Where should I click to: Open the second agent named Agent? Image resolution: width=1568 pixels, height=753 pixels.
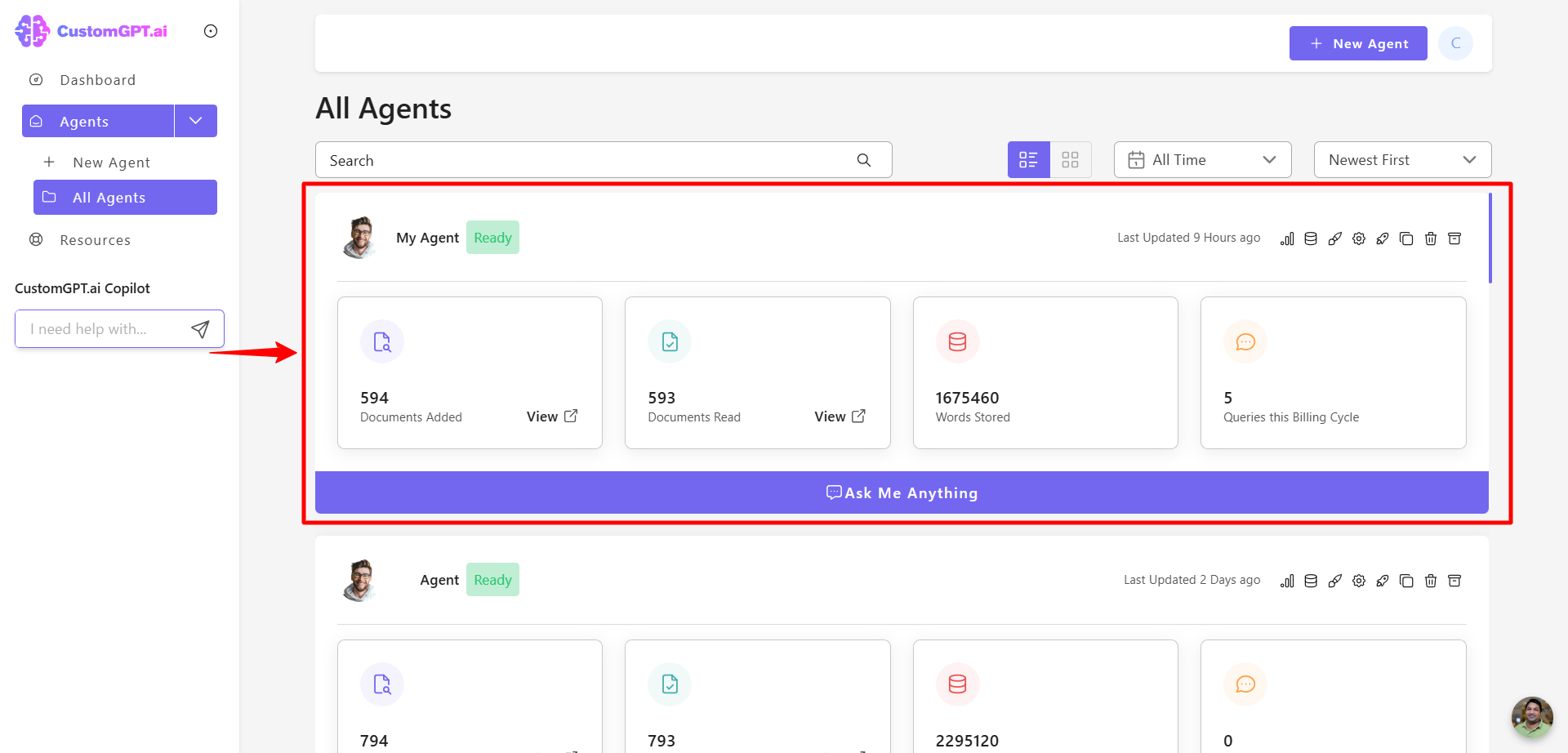click(x=439, y=580)
